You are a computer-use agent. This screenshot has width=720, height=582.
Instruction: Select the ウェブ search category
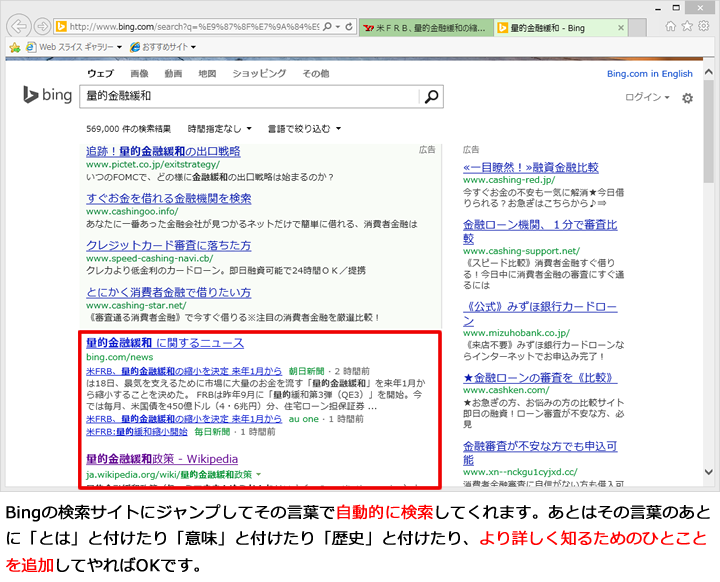pyautogui.click(x=100, y=73)
